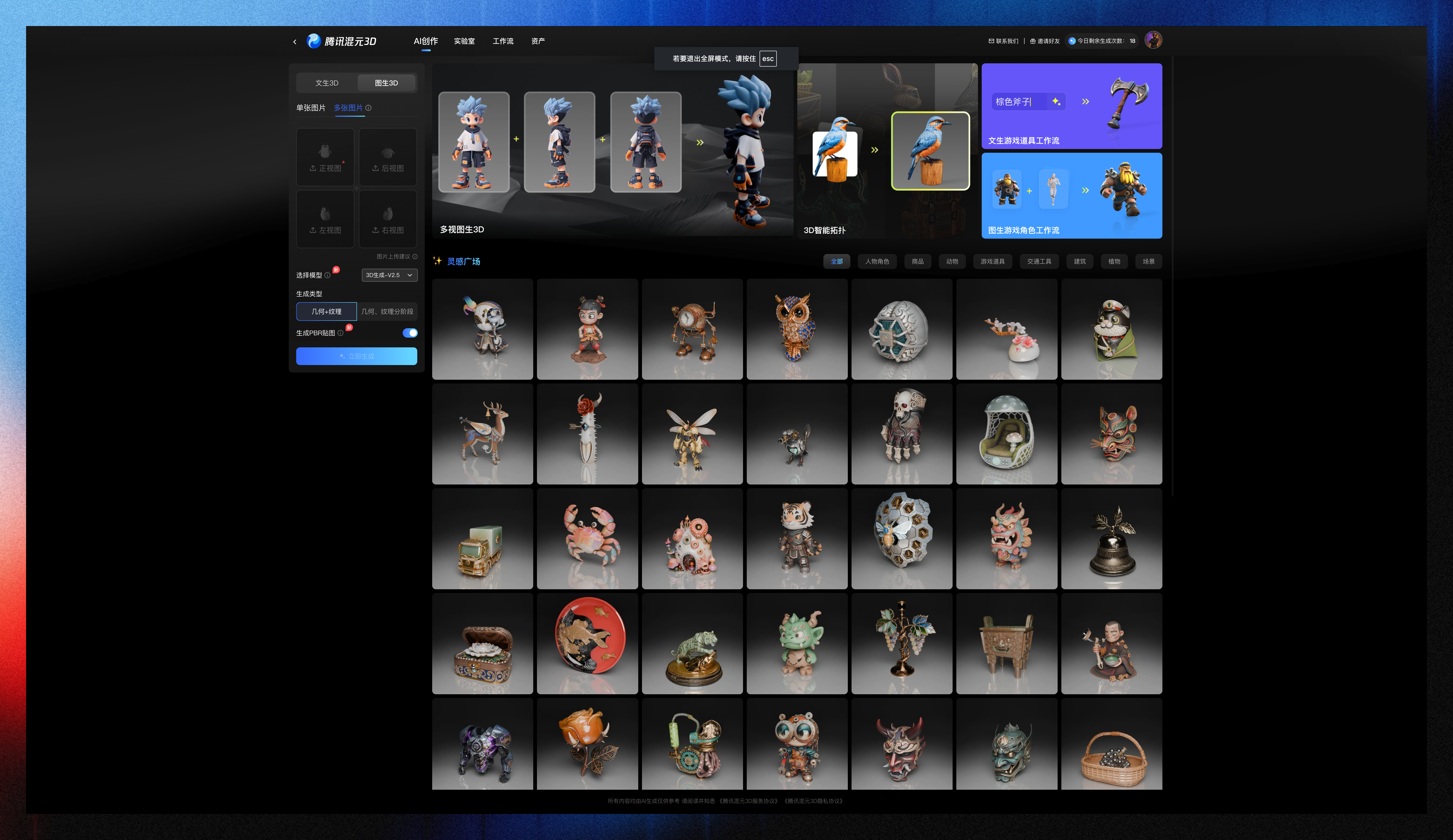Select 几何、纹理分阶段 generation type
1453x840 pixels.
tap(387, 311)
